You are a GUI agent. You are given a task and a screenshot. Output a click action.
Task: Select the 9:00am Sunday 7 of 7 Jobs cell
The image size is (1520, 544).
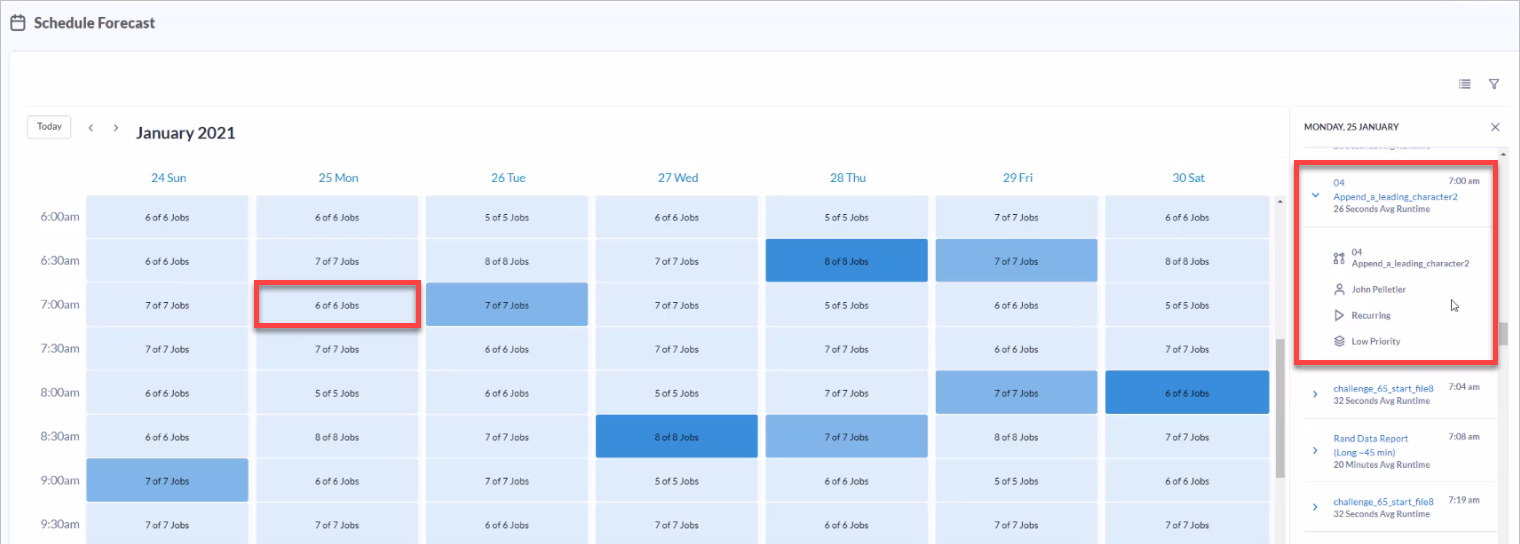[x=167, y=481]
